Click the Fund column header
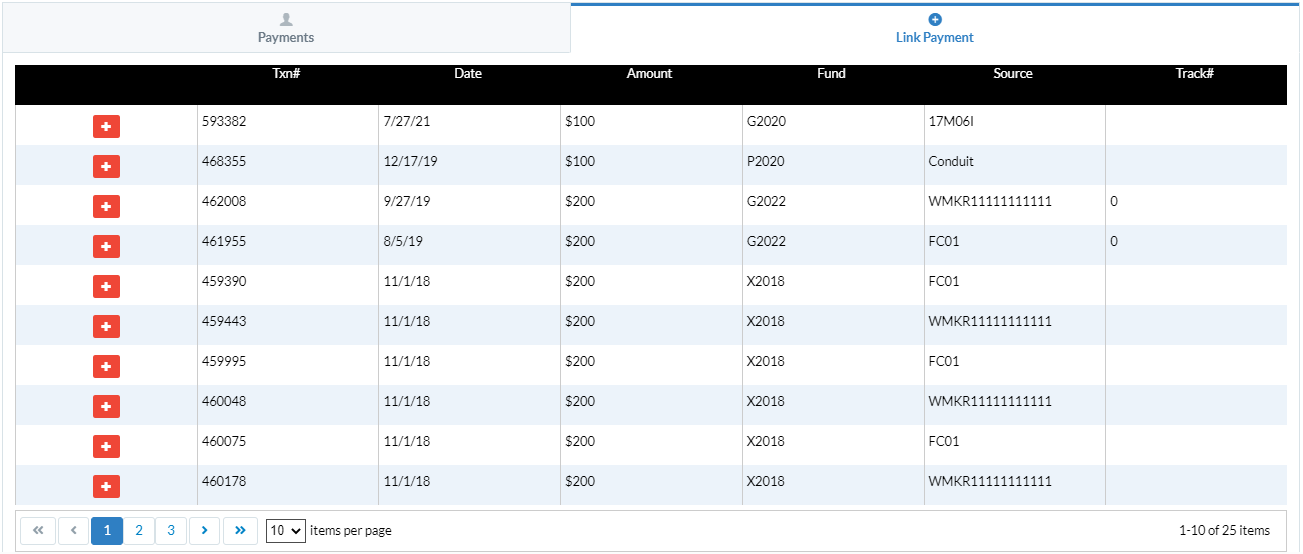 [831, 74]
